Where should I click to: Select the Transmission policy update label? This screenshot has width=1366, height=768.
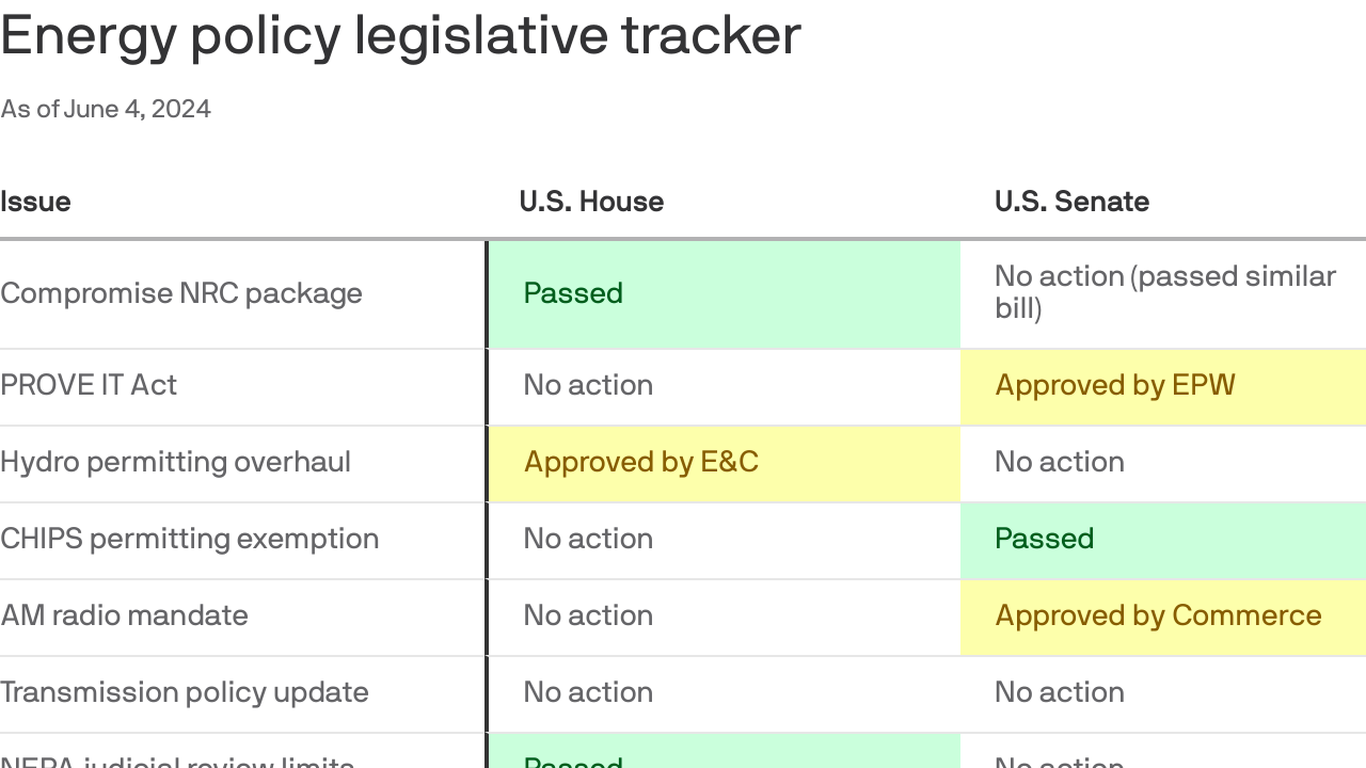(x=184, y=692)
